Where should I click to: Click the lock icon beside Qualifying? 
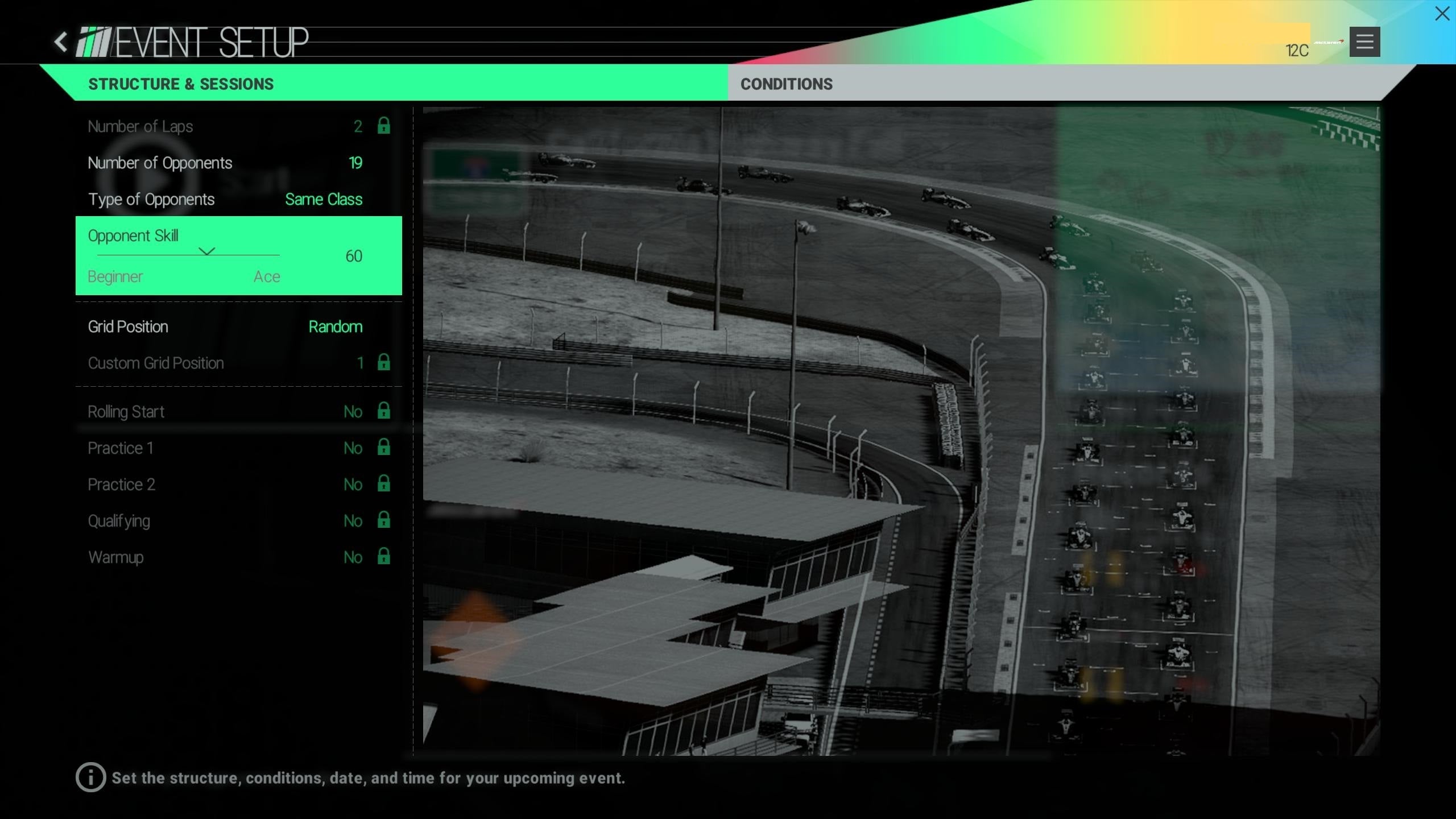click(384, 520)
